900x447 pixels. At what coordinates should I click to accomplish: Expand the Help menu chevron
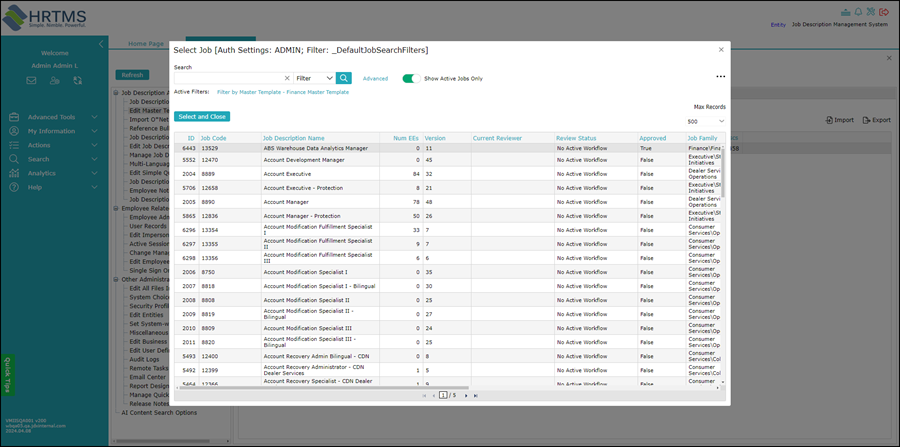95,187
